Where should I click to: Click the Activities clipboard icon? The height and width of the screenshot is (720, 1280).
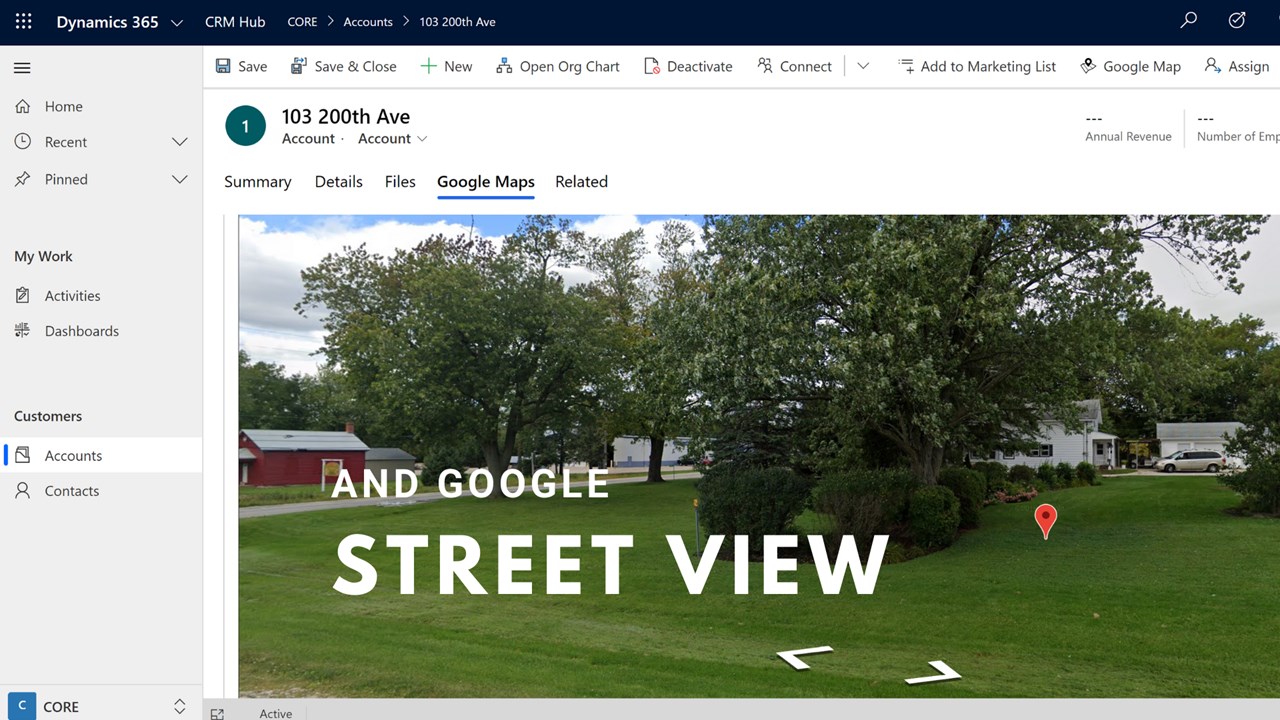[x=22, y=296]
